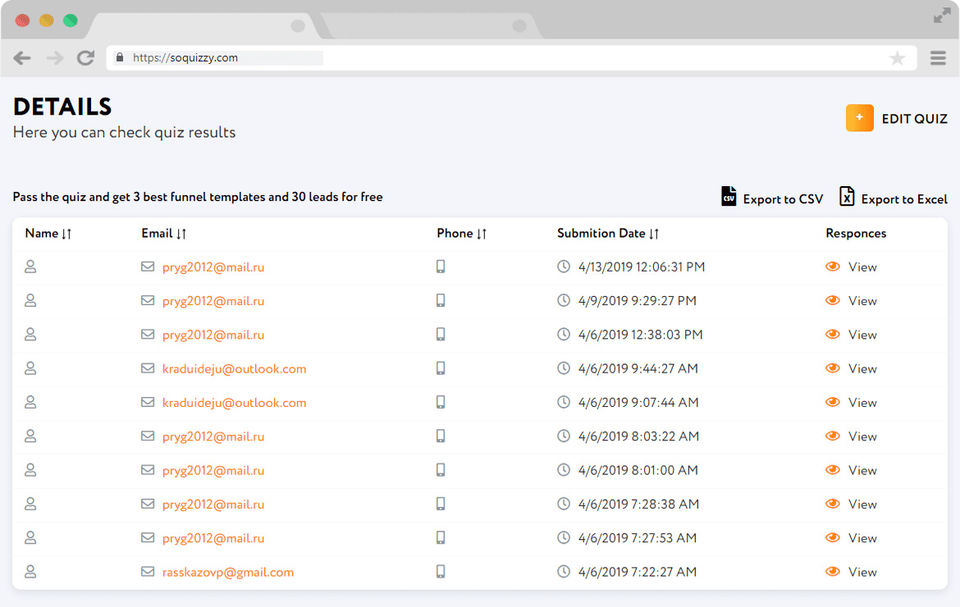Click the Excel file icon
The image size is (960, 607).
coord(847,197)
